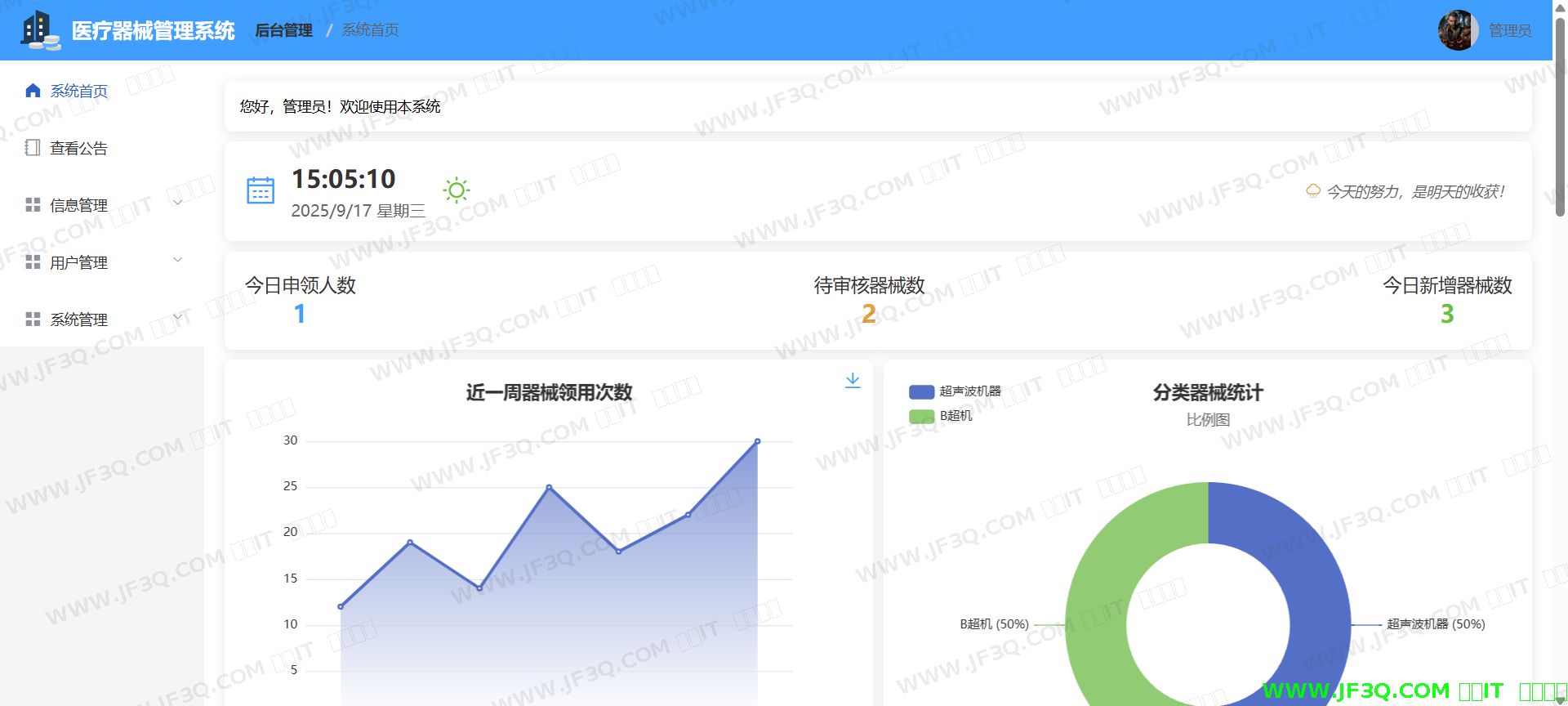Select 系统首页 in the sidebar
The image size is (1568, 706).
pyautogui.click(x=78, y=92)
